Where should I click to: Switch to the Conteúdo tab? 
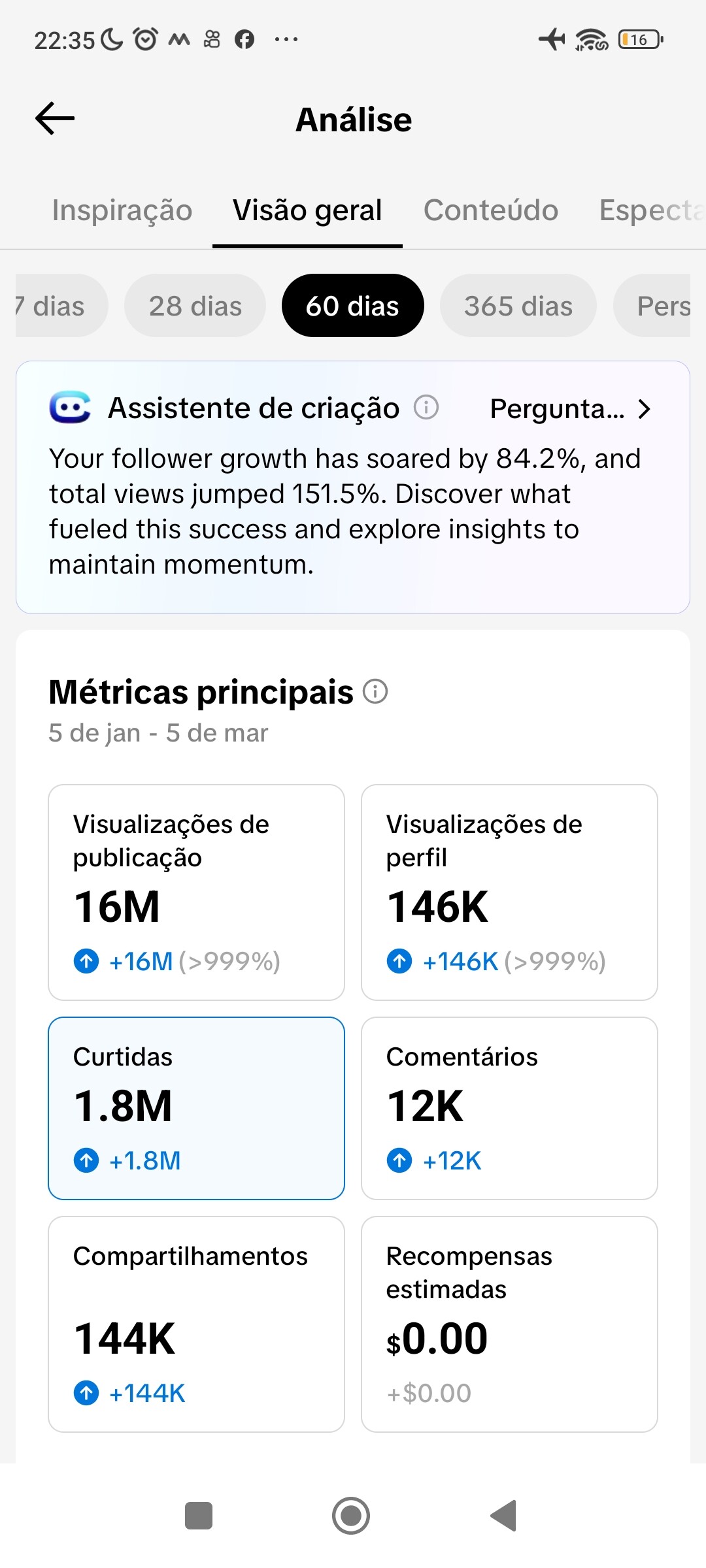tap(490, 210)
